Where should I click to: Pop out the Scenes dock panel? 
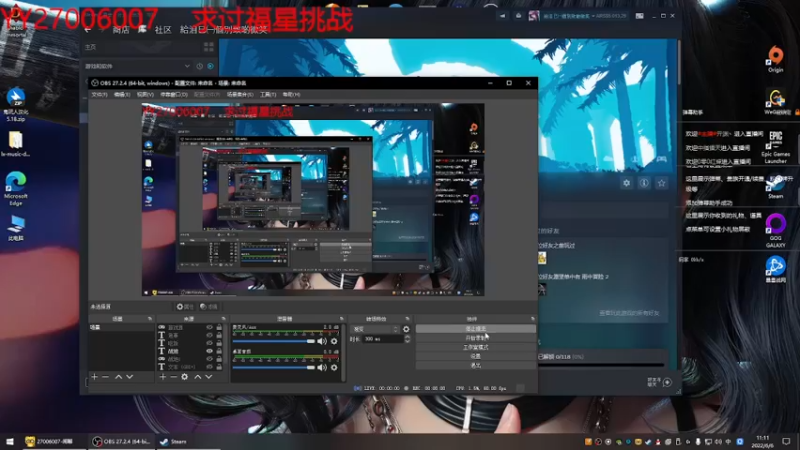tap(149, 319)
